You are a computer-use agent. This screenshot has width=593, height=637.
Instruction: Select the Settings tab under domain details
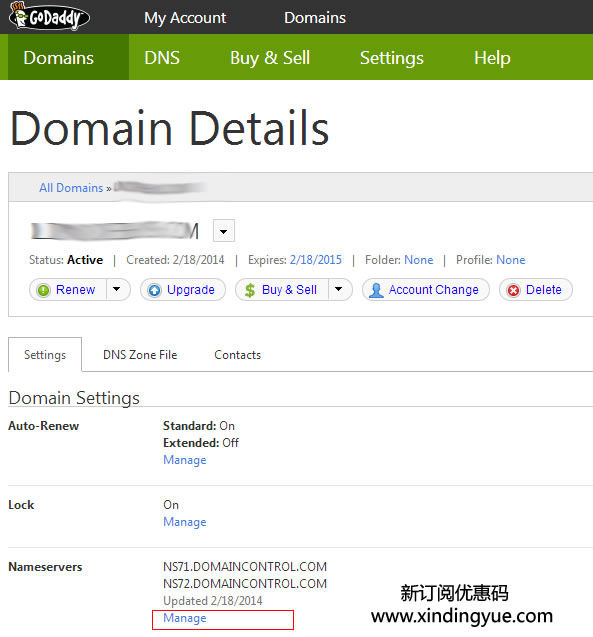coord(45,355)
